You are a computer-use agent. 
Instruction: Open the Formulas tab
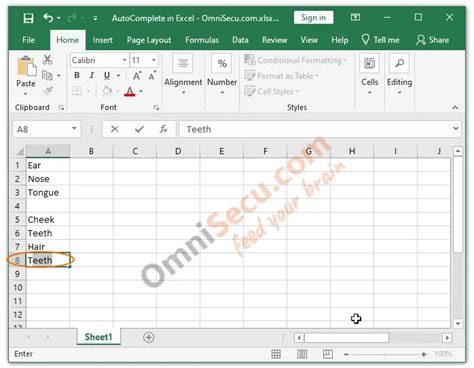[x=202, y=40]
